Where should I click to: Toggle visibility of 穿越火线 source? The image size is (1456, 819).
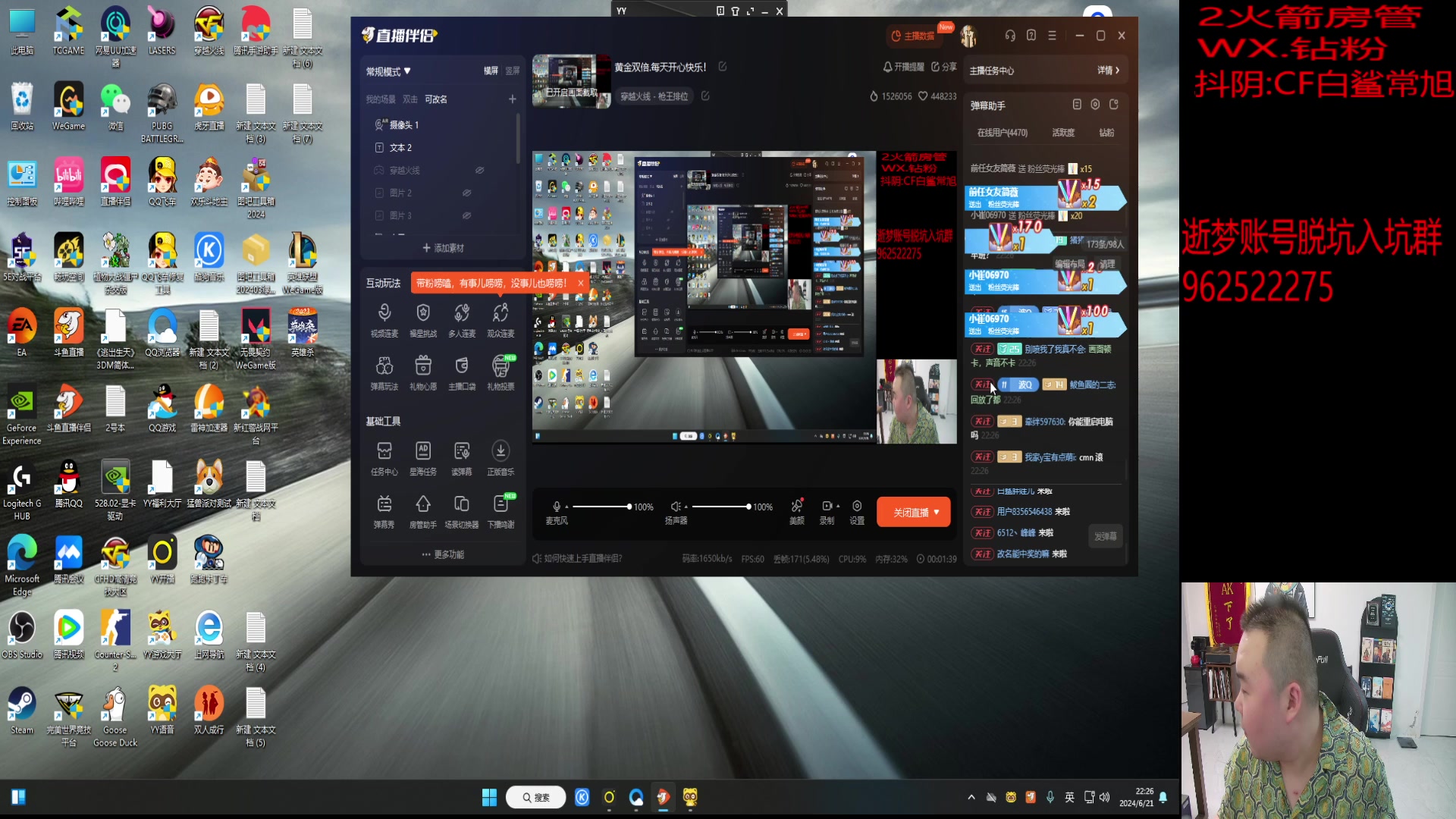click(479, 171)
